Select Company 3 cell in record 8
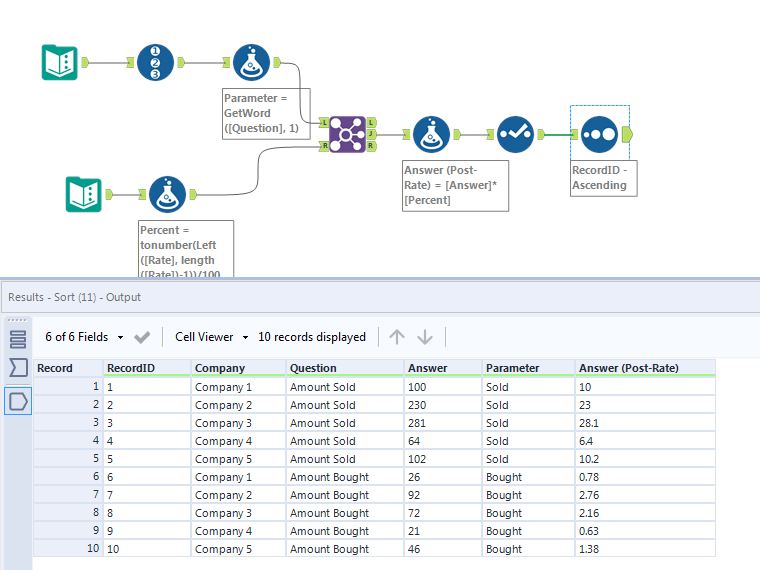The image size is (760, 570). click(238, 513)
